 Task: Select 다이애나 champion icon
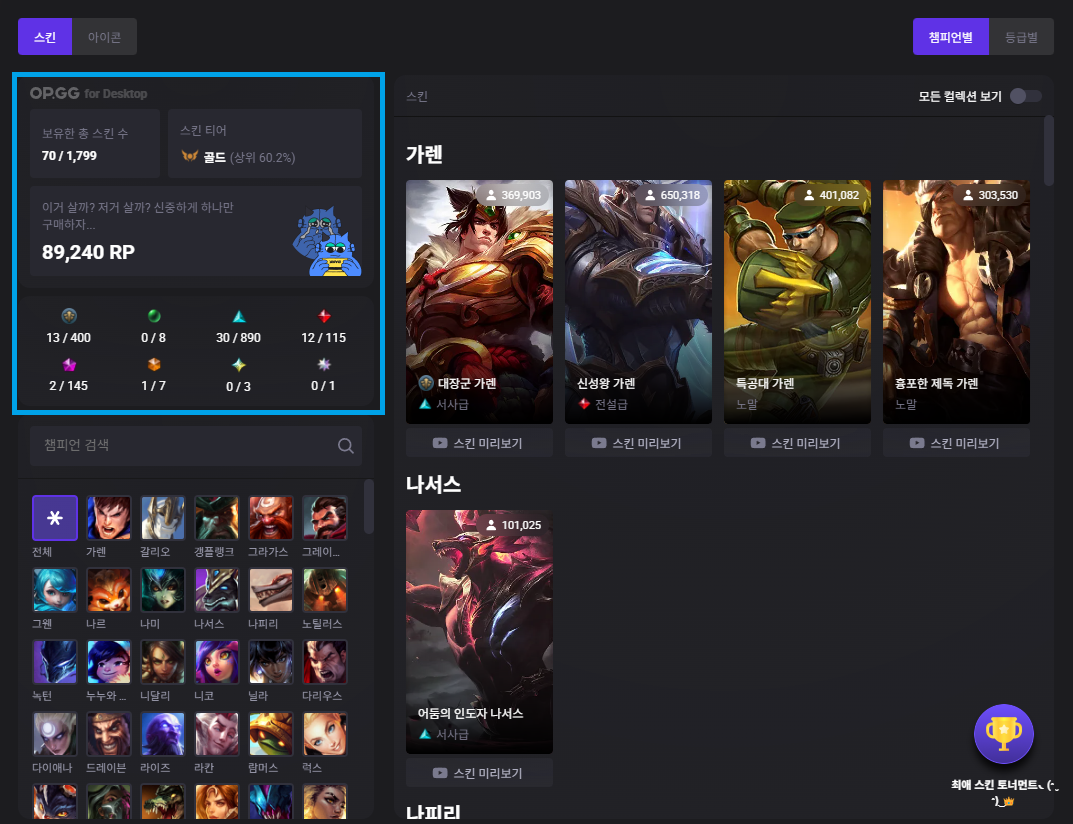click(x=55, y=734)
